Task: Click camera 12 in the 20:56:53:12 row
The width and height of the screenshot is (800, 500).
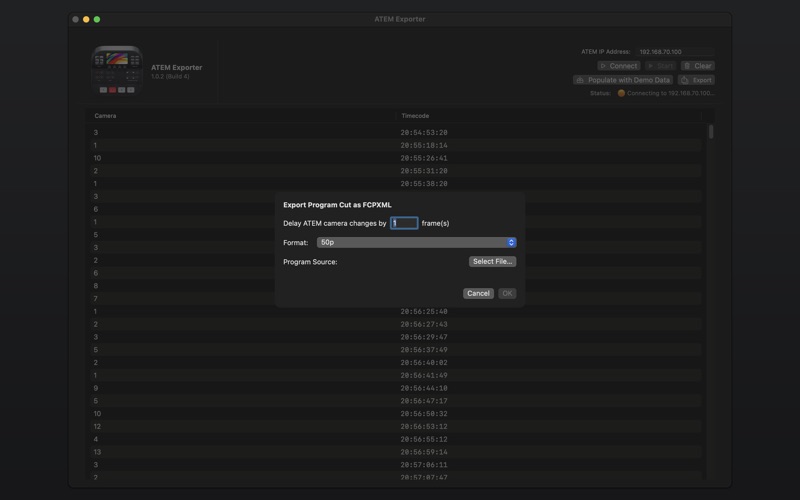Action: tap(97, 427)
